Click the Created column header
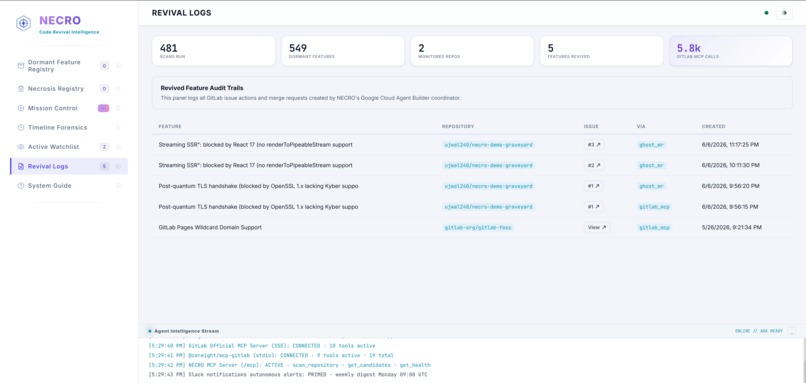The image size is (806, 383). [x=713, y=126]
